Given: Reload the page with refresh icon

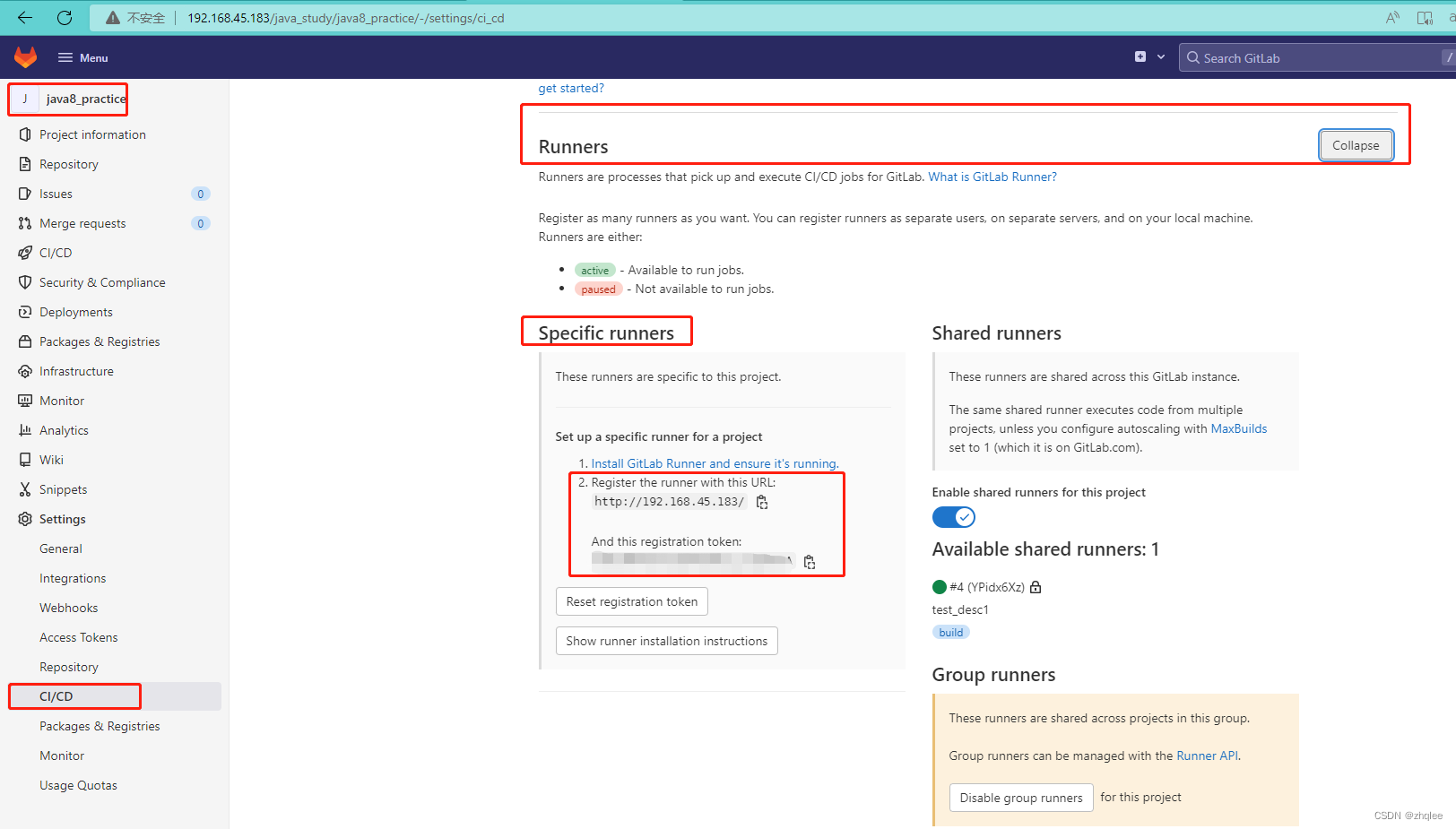Looking at the screenshot, I should pyautogui.click(x=65, y=17).
